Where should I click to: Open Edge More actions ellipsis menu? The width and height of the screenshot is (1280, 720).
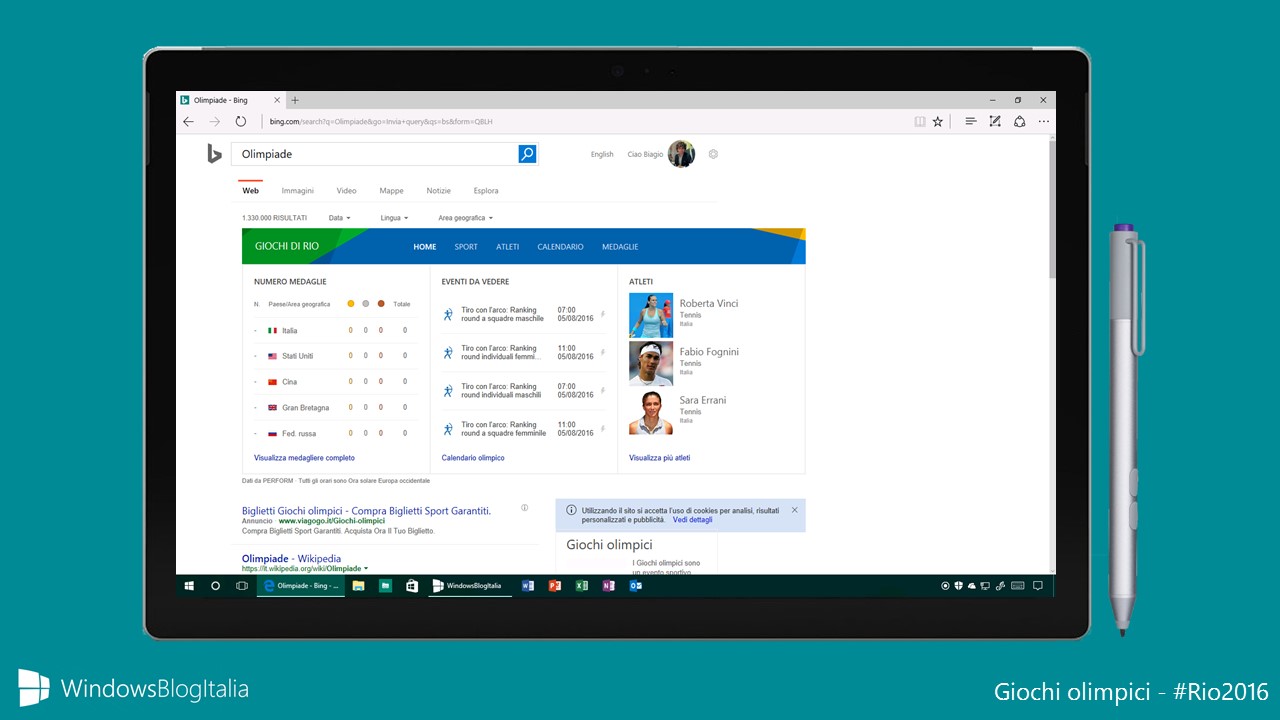tap(1044, 121)
